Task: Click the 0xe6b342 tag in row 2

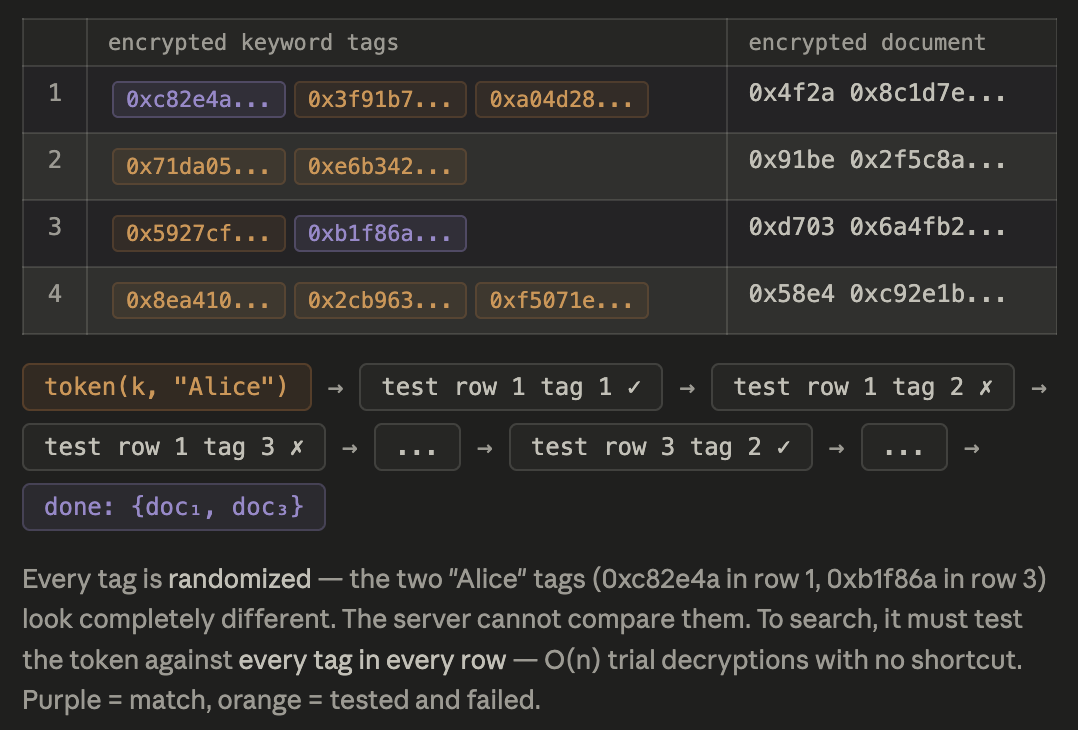Action: pos(380,167)
